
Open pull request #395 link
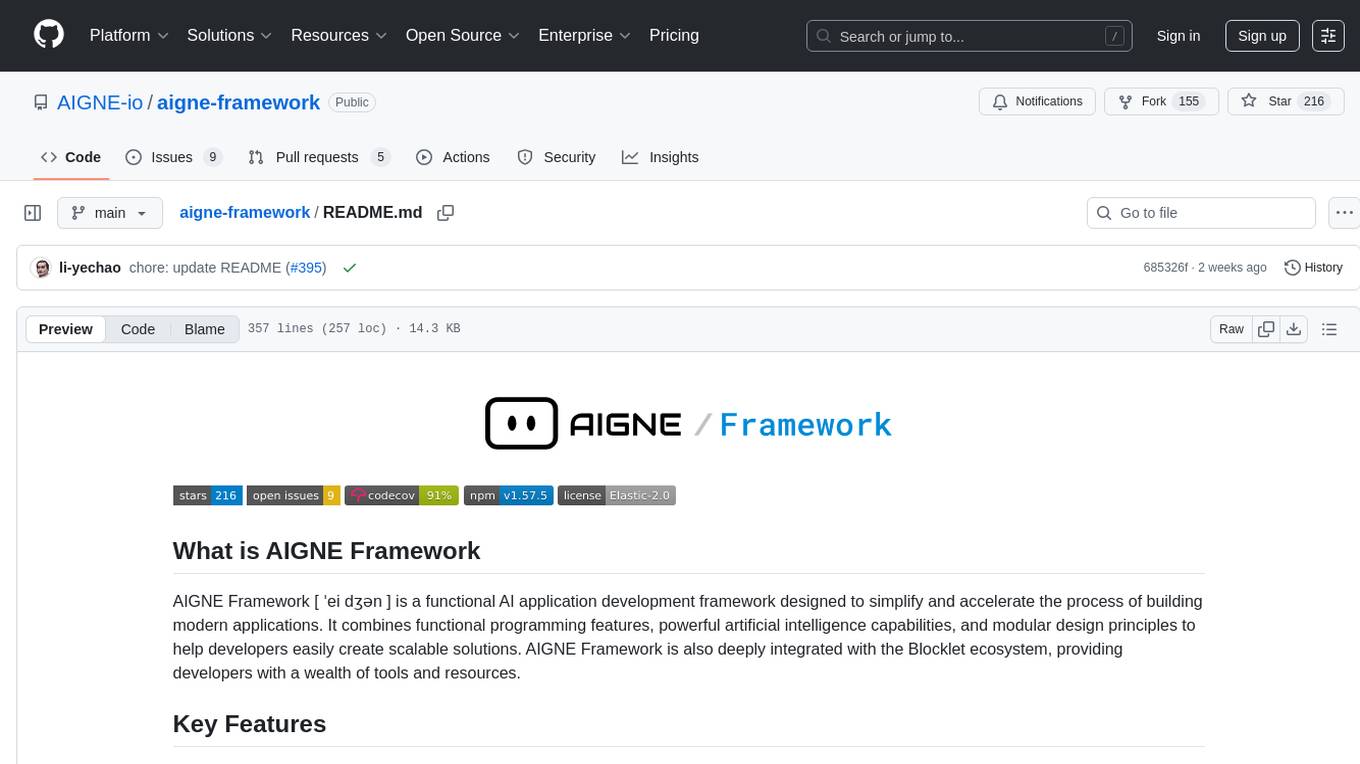[x=306, y=268]
